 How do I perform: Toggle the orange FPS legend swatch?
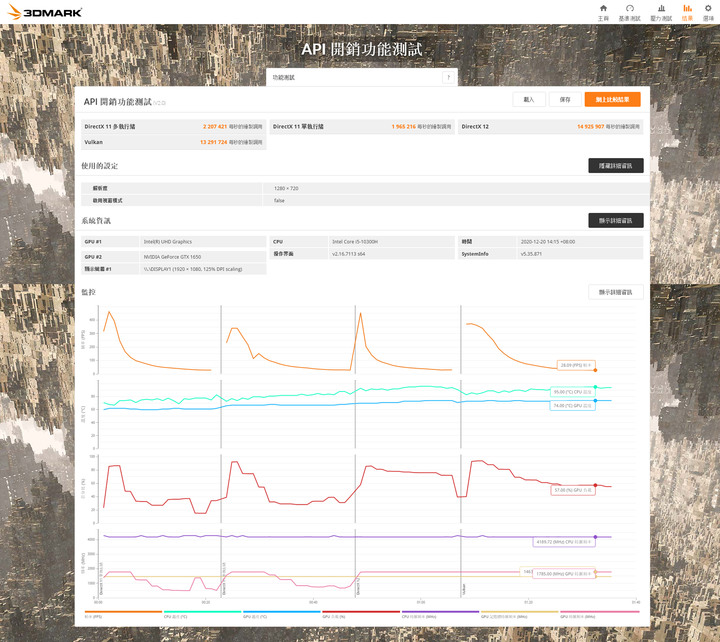coord(121,613)
